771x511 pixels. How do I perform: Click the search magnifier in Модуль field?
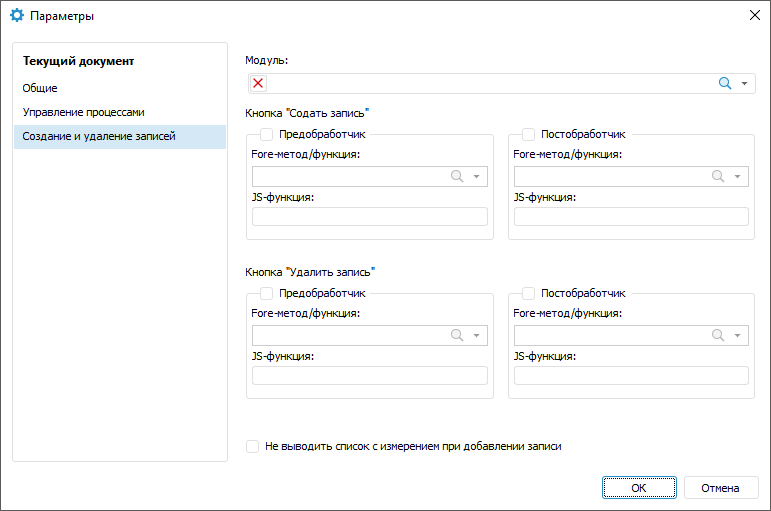pos(726,84)
